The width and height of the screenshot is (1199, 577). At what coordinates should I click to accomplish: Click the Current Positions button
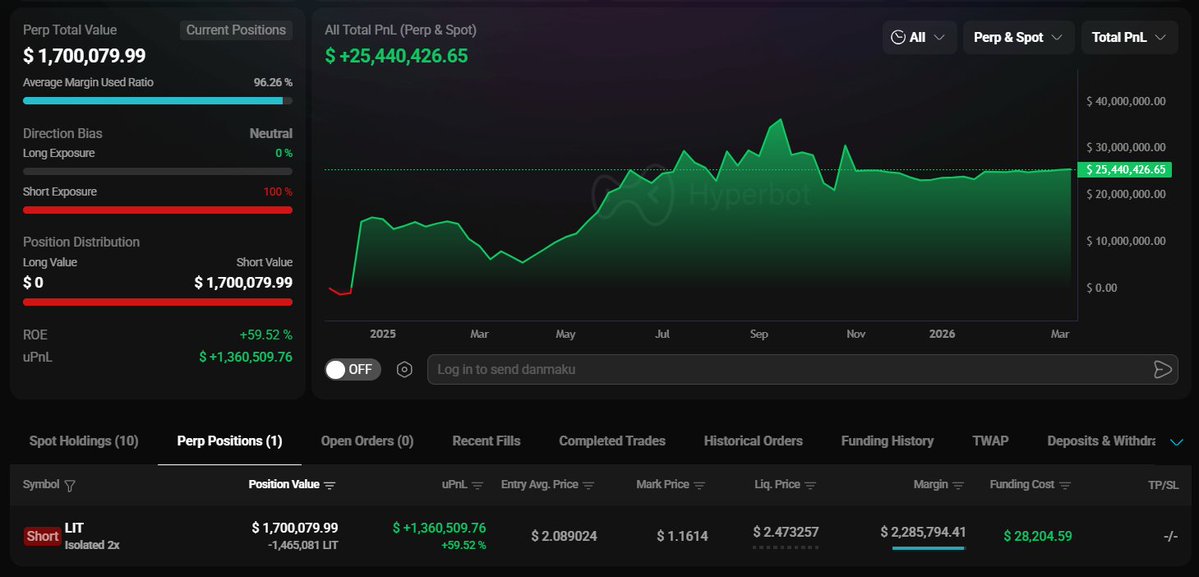click(236, 30)
